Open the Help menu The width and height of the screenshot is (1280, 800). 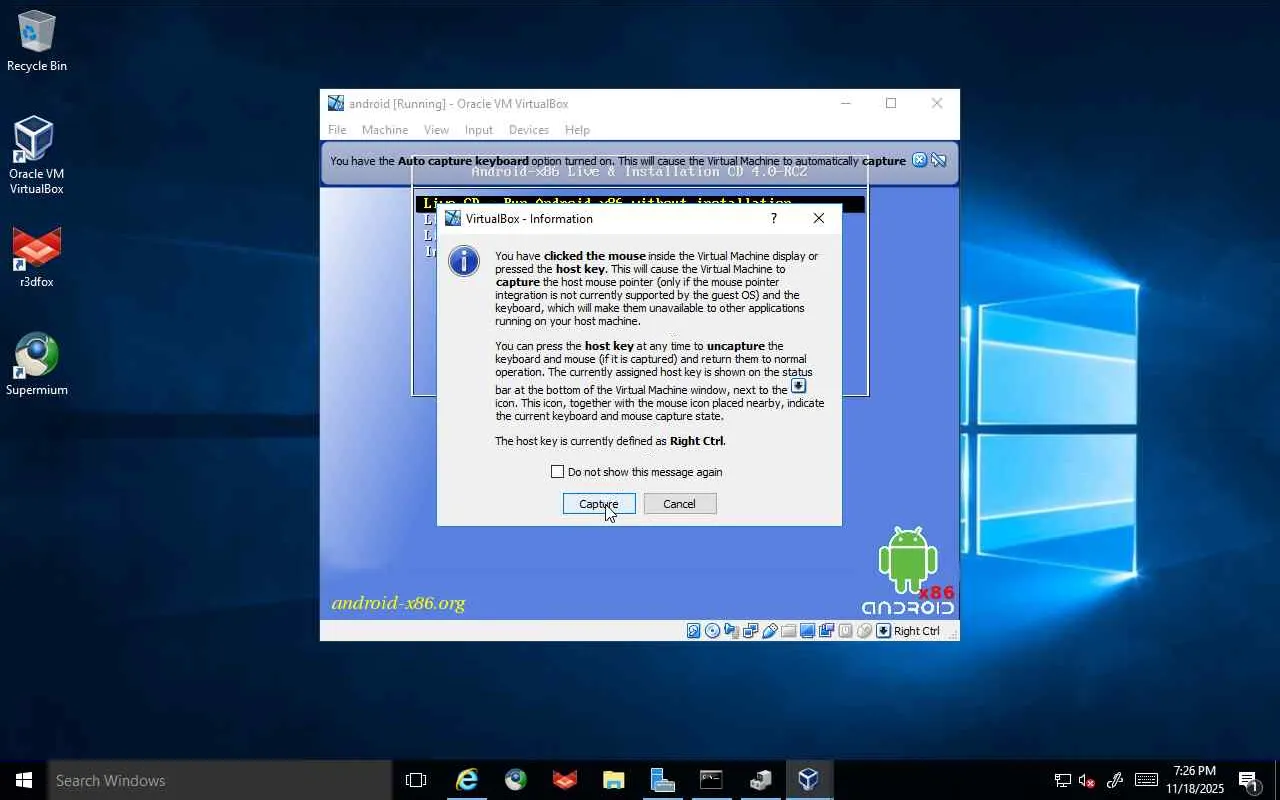click(x=577, y=130)
